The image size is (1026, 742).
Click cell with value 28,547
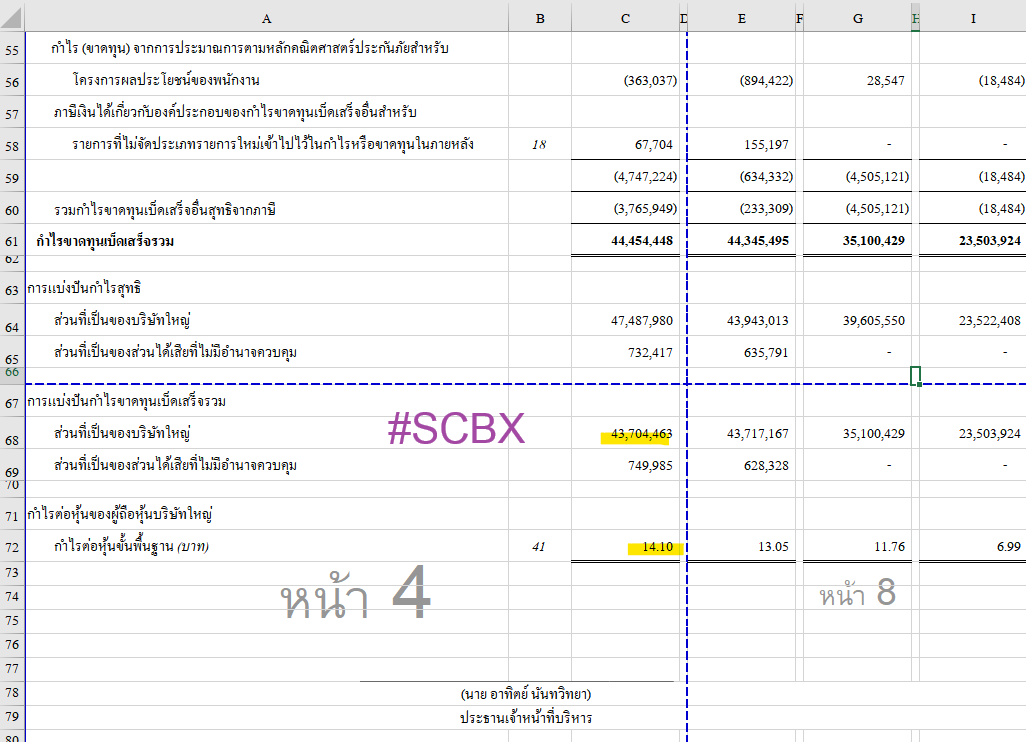coord(885,80)
